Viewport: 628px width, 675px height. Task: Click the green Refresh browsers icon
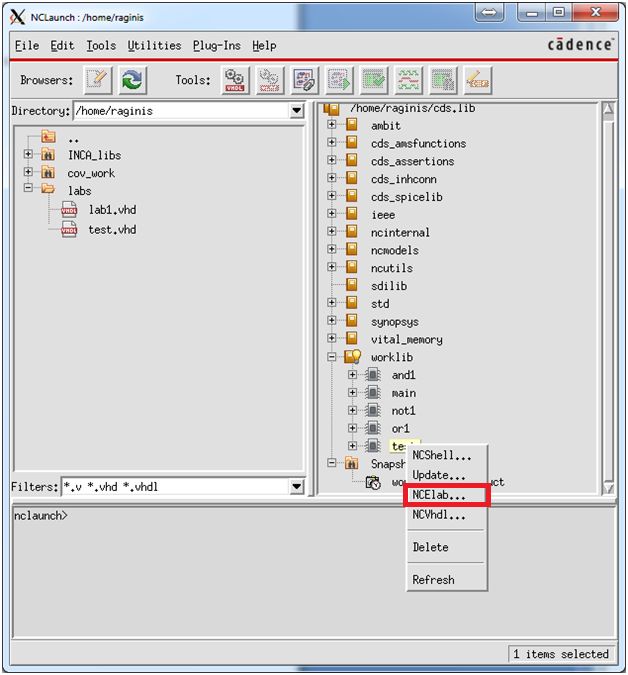click(133, 80)
